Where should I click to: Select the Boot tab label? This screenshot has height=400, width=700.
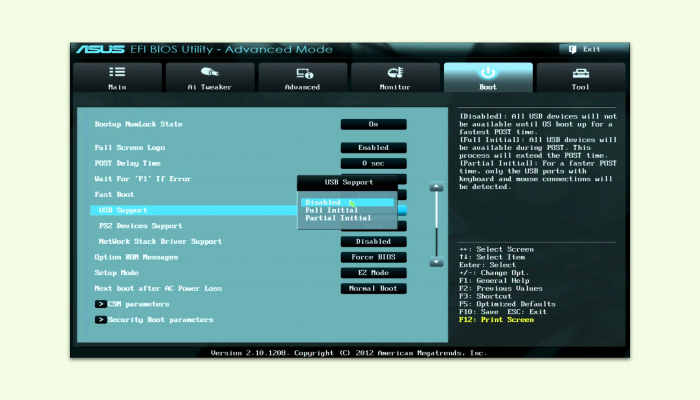(x=488, y=87)
